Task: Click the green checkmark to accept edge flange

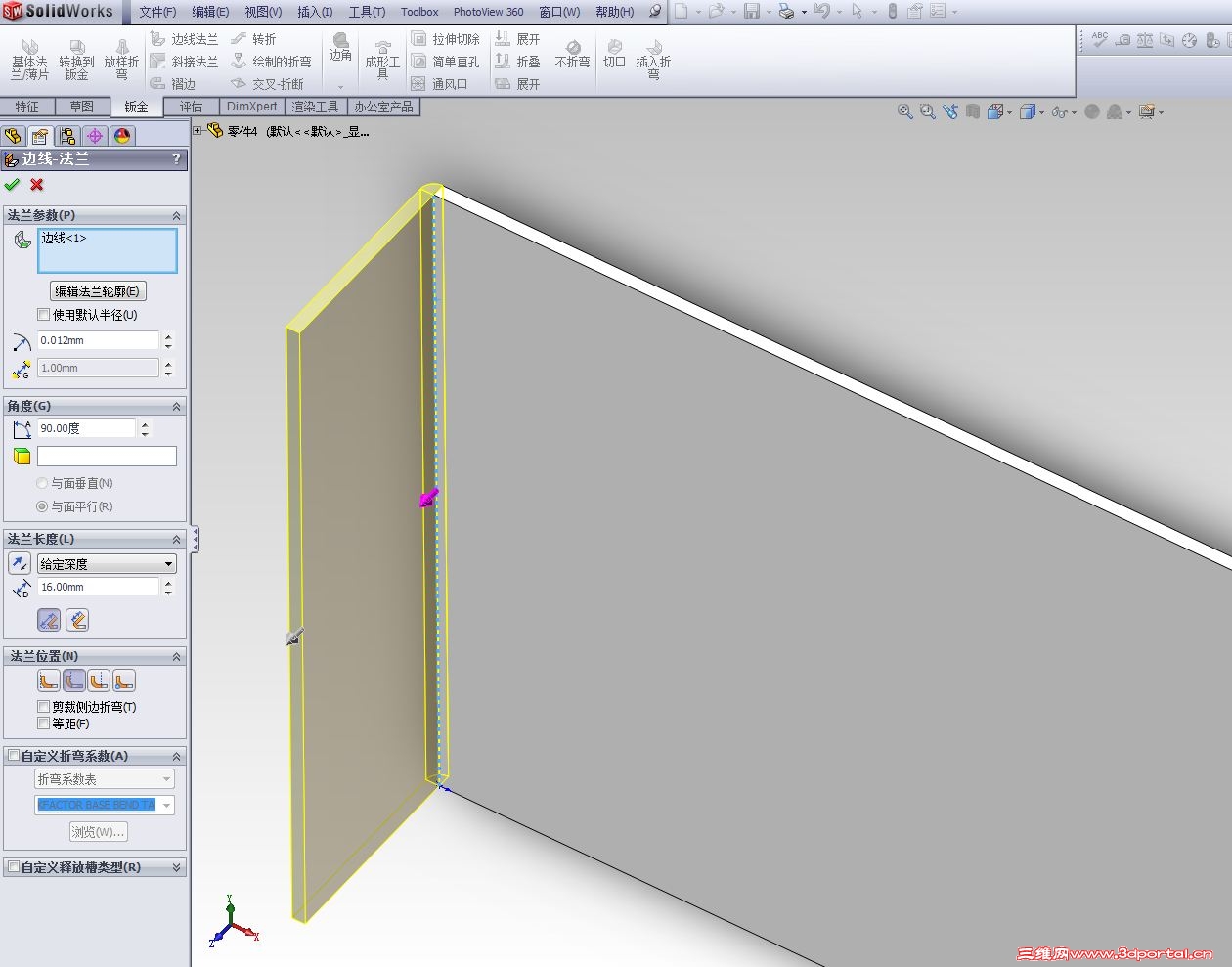Action: coord(12,184)
